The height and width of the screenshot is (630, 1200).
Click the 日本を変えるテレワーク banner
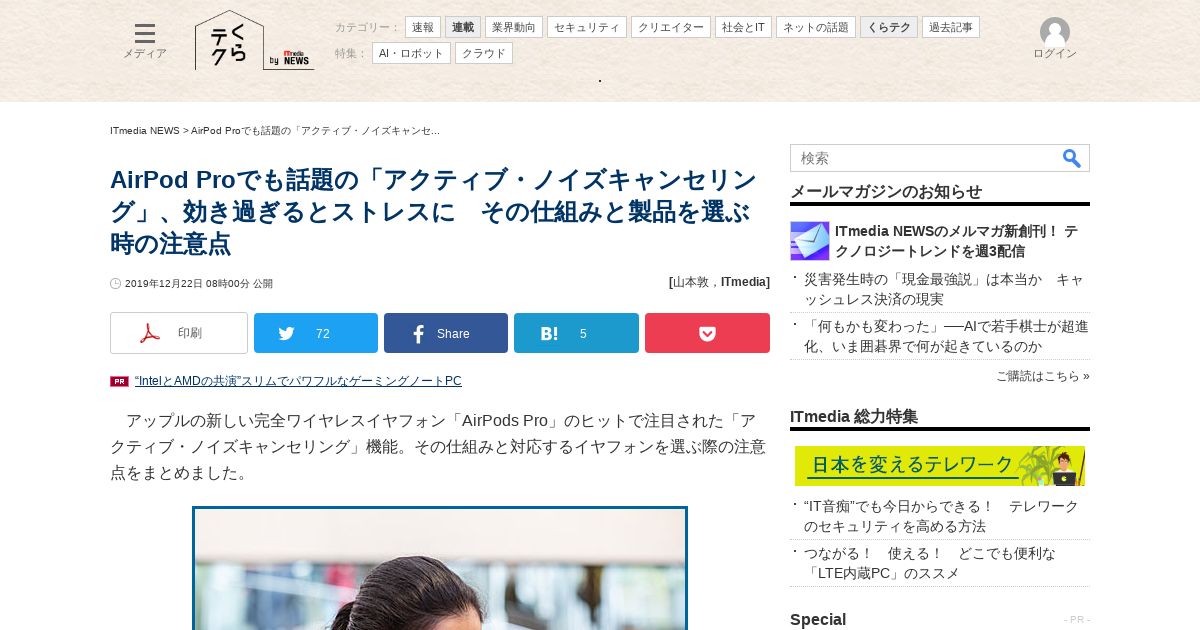[940, 466]
